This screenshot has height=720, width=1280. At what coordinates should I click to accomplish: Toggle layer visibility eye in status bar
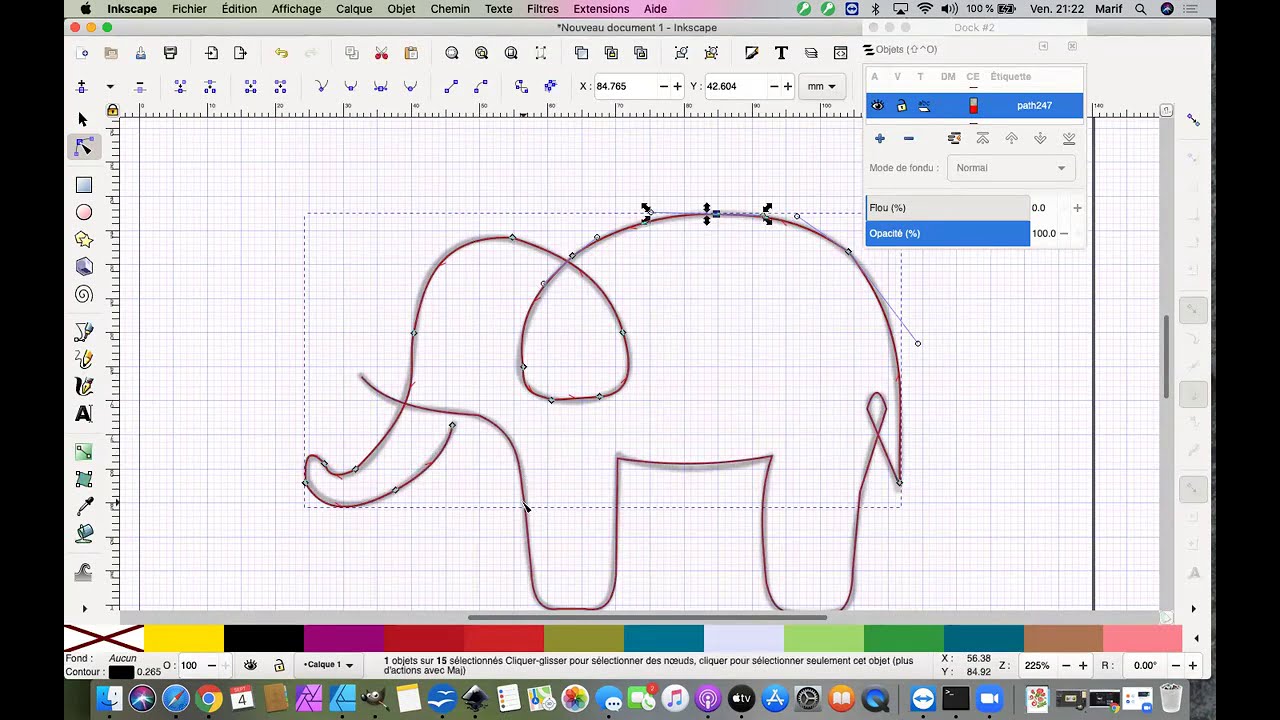pyautogui.click(x=250, y=665)
